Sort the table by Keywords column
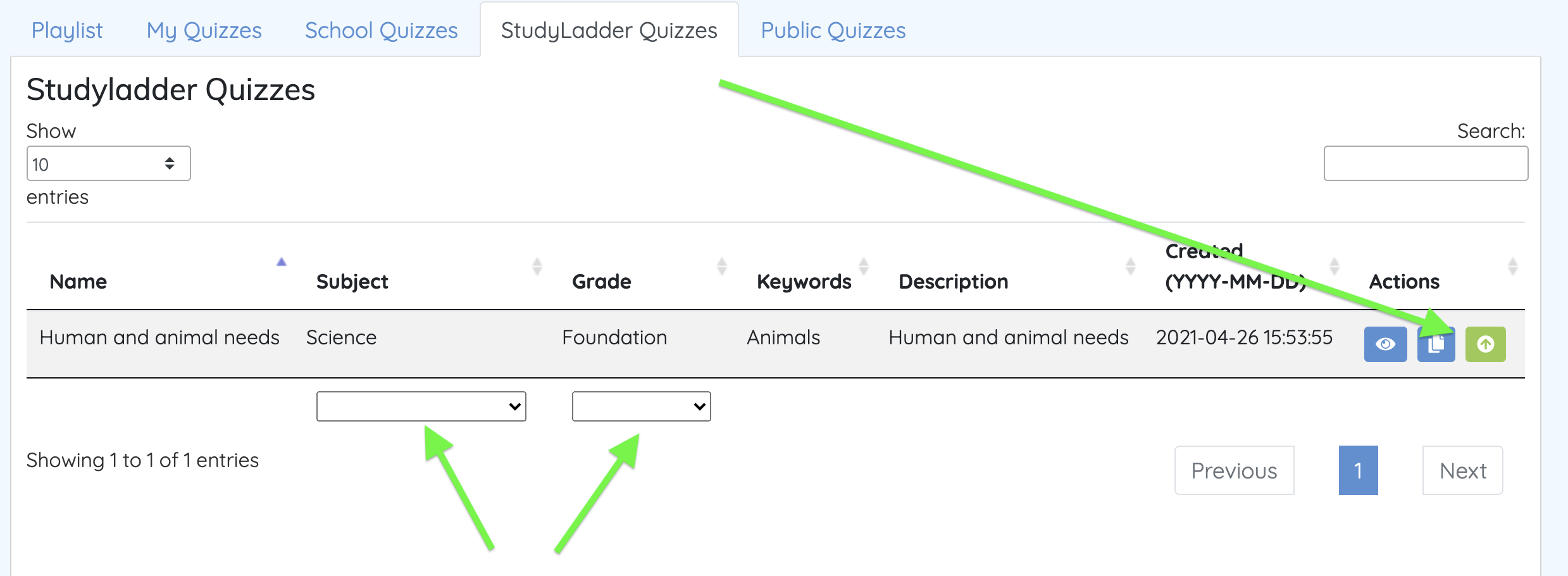Screen dimensions: 1568x576 804,281
